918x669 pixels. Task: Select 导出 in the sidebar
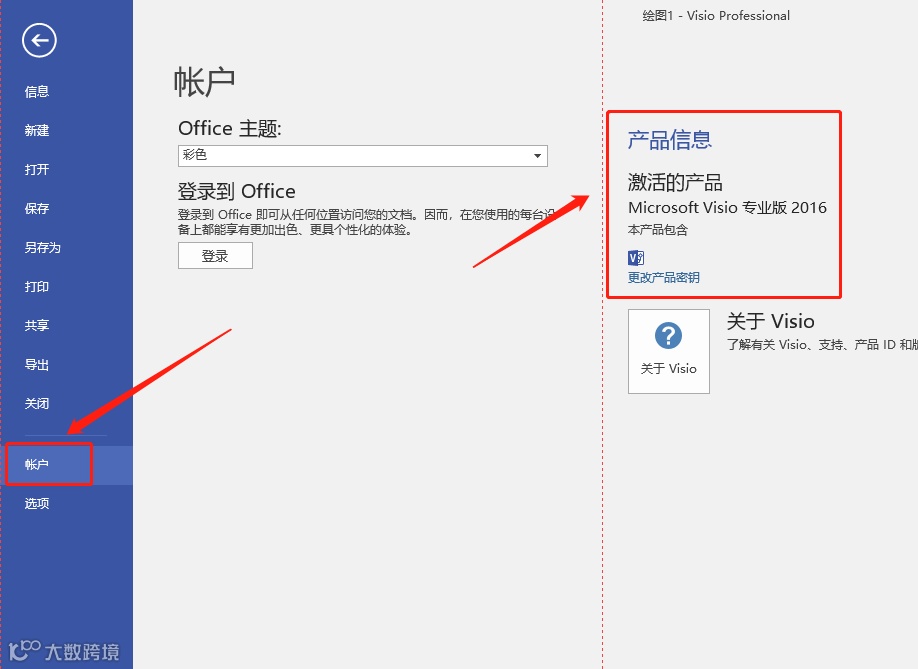(x=37, y=365)
